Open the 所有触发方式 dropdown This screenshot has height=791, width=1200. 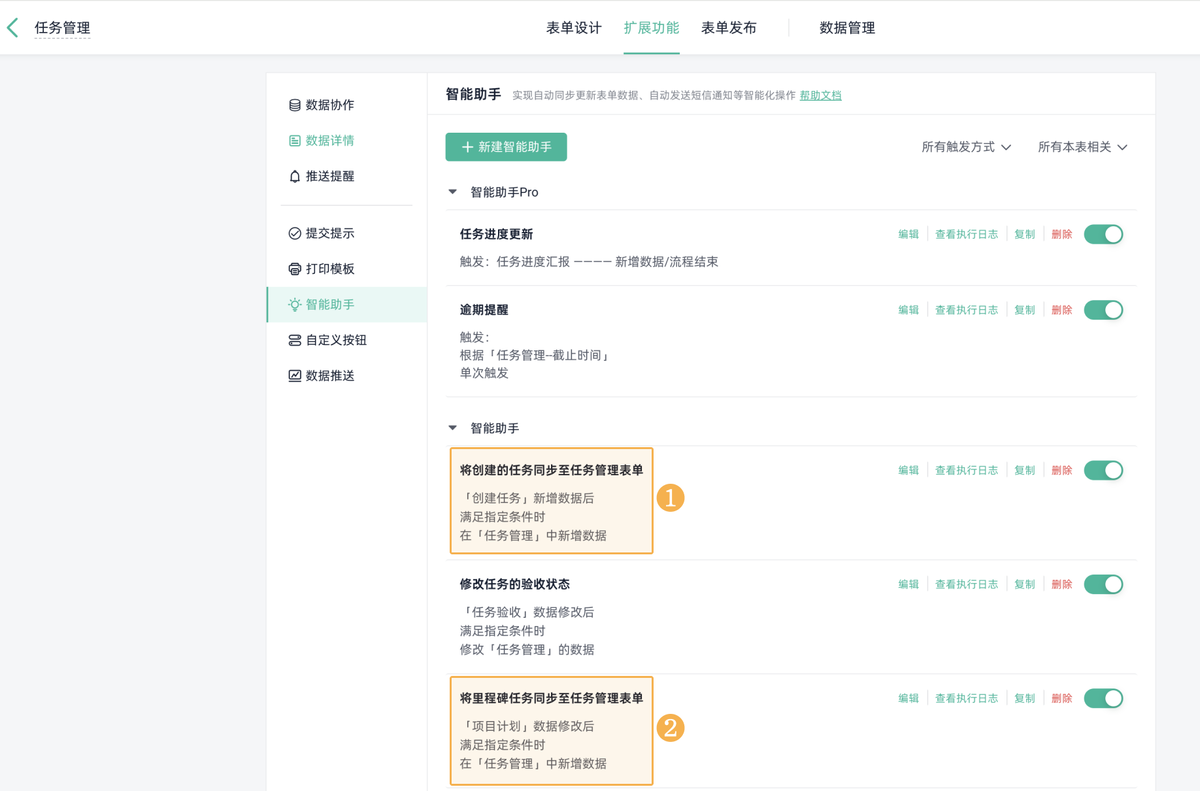[966, 146]
